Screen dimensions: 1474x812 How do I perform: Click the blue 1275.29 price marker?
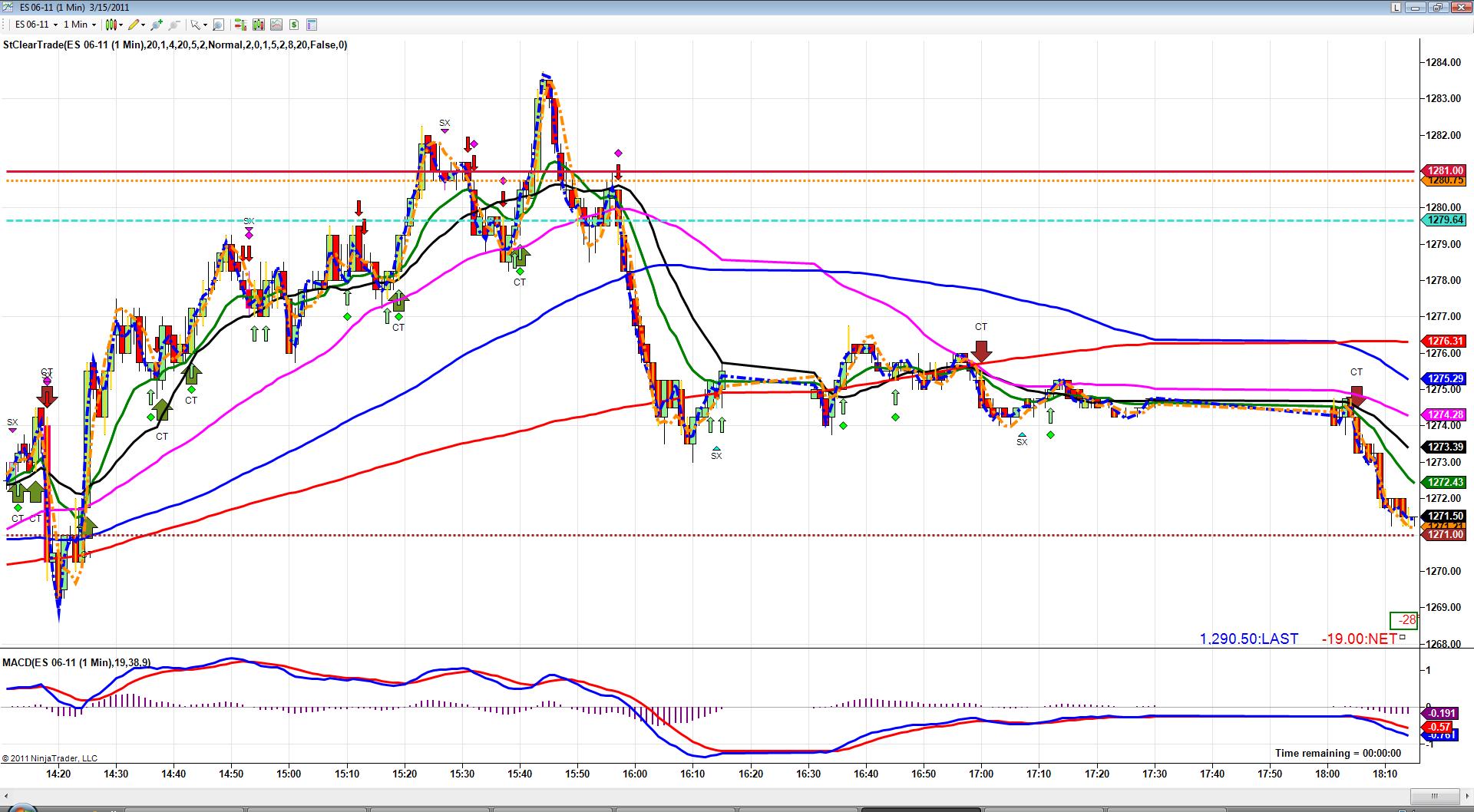coord(1444,379)
